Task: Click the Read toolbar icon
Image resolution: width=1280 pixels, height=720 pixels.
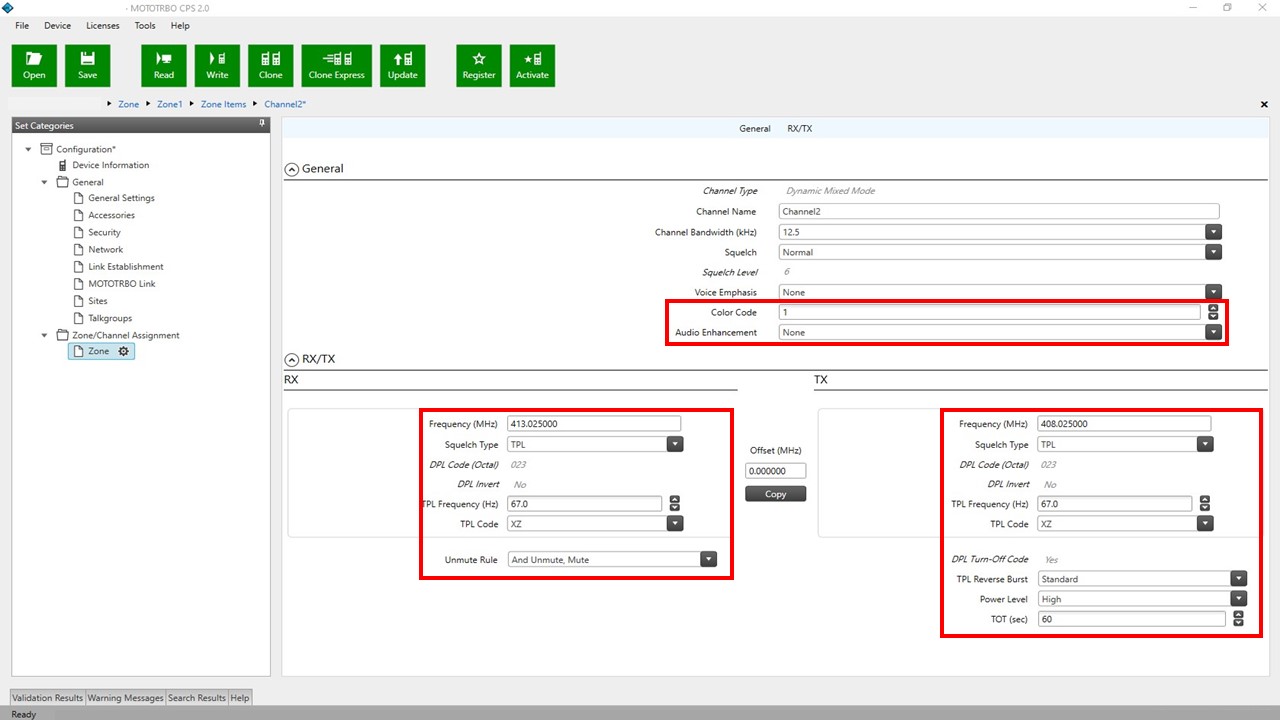Action: tap(163, 65)
